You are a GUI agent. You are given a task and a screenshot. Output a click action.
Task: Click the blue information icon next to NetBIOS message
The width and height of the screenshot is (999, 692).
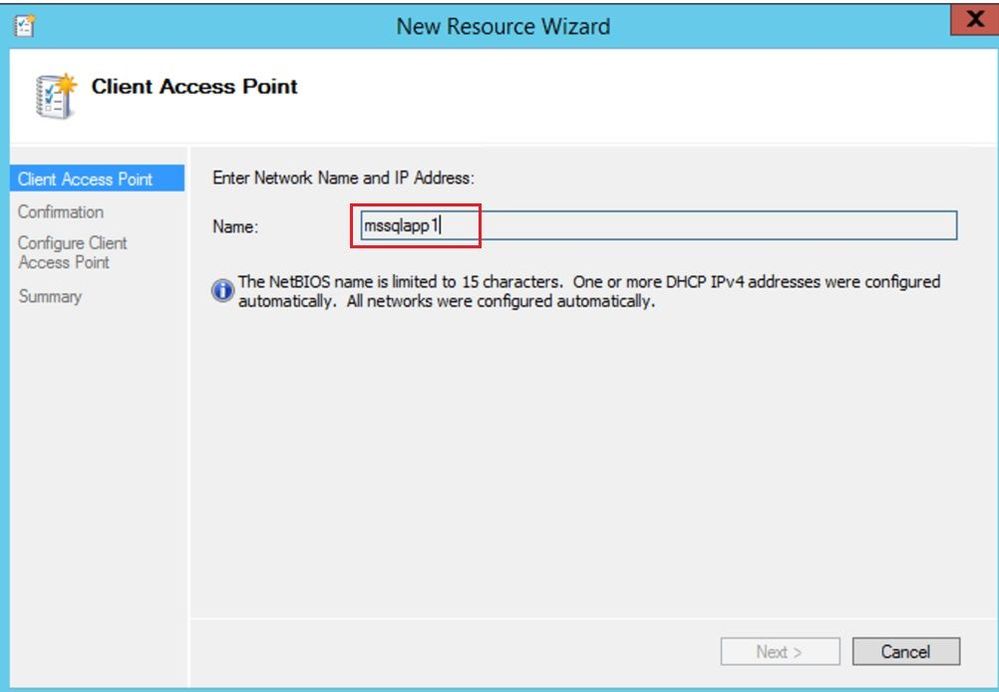pyautogui.click(x=222, y=291)
